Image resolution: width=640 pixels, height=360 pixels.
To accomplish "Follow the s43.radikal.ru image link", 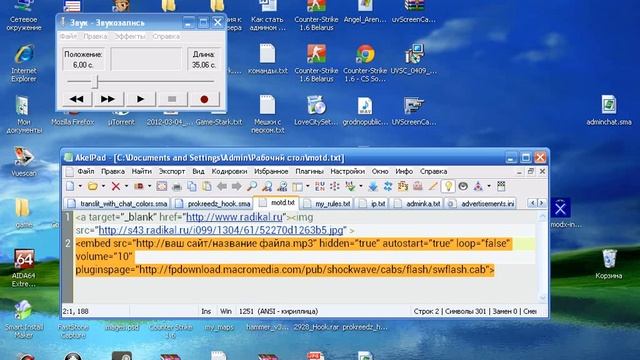I will click(x=221, y=230).
